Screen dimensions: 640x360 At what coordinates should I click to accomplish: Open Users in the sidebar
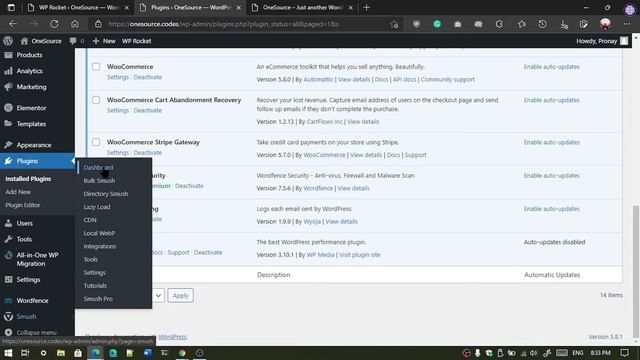[24, 223]
